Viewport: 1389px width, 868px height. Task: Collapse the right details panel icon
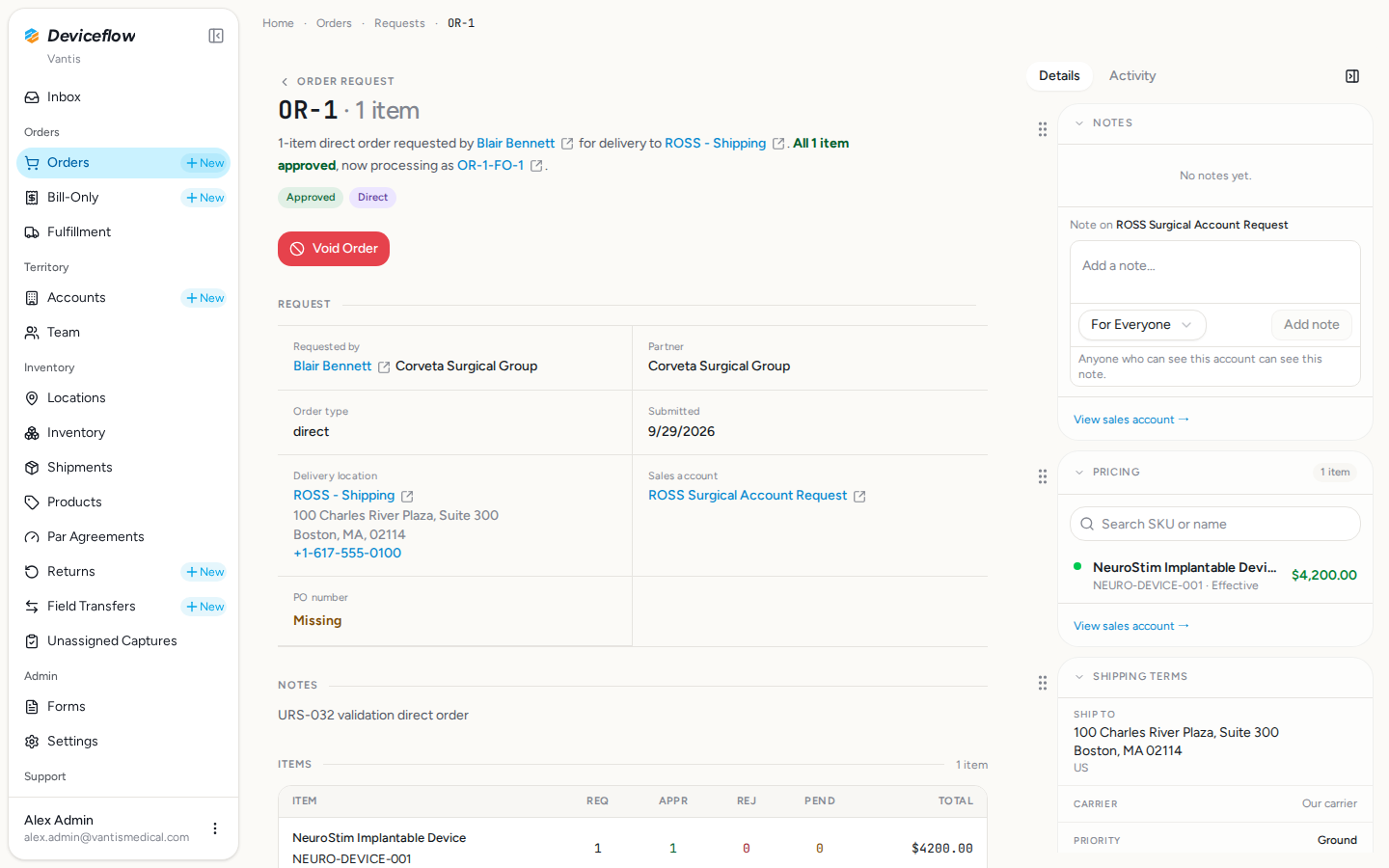coord(1352,76)
